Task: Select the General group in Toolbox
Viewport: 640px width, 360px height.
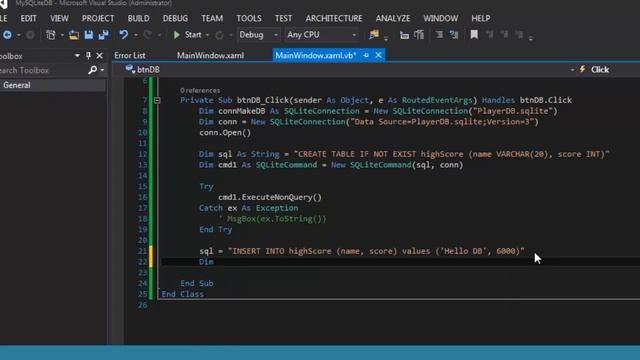Action: coord(53,85)
